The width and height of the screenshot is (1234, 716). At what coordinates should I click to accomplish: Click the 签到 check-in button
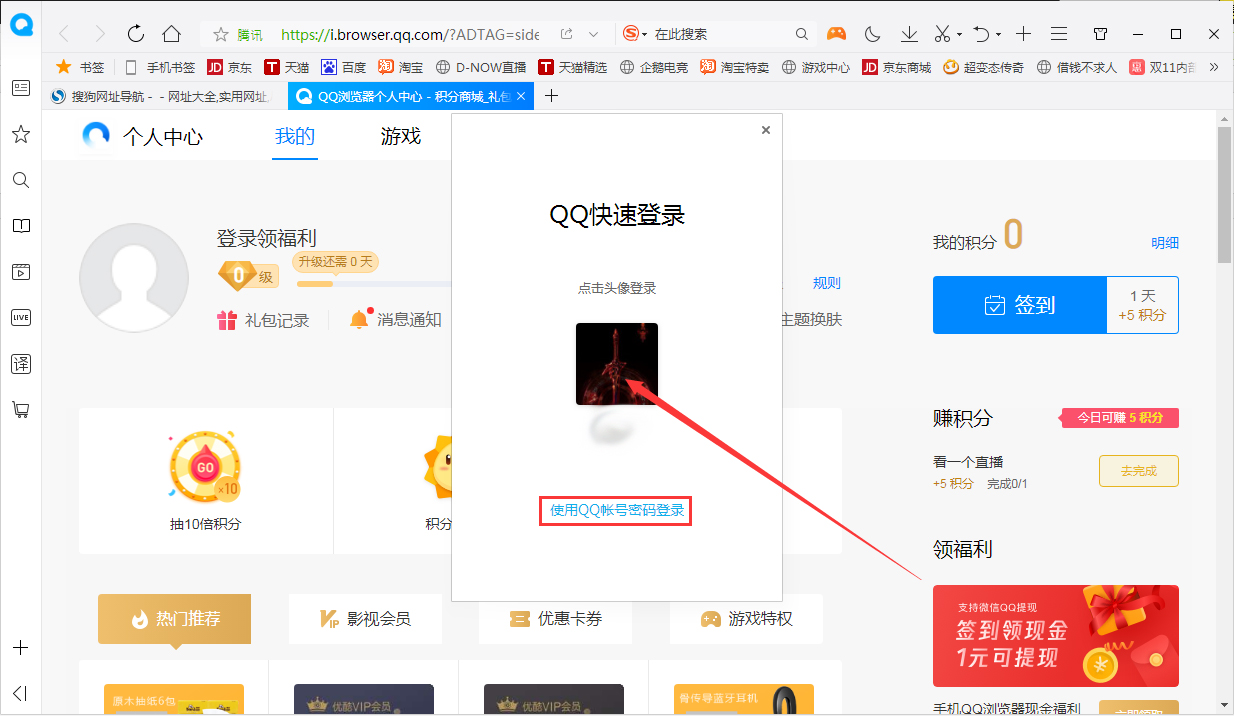pos(1020,304)
